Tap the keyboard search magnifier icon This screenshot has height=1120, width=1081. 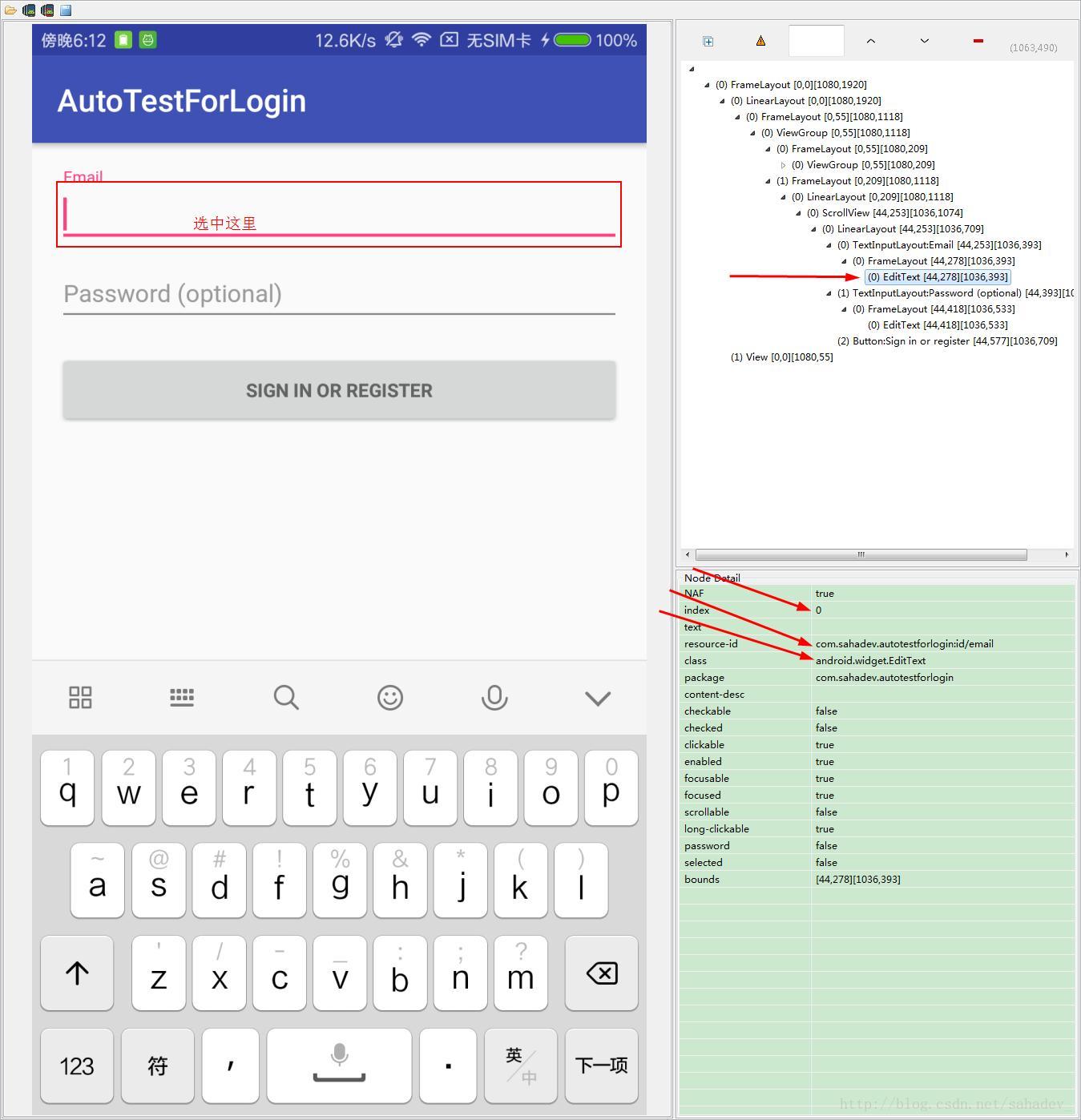click(x=286, y=697)
